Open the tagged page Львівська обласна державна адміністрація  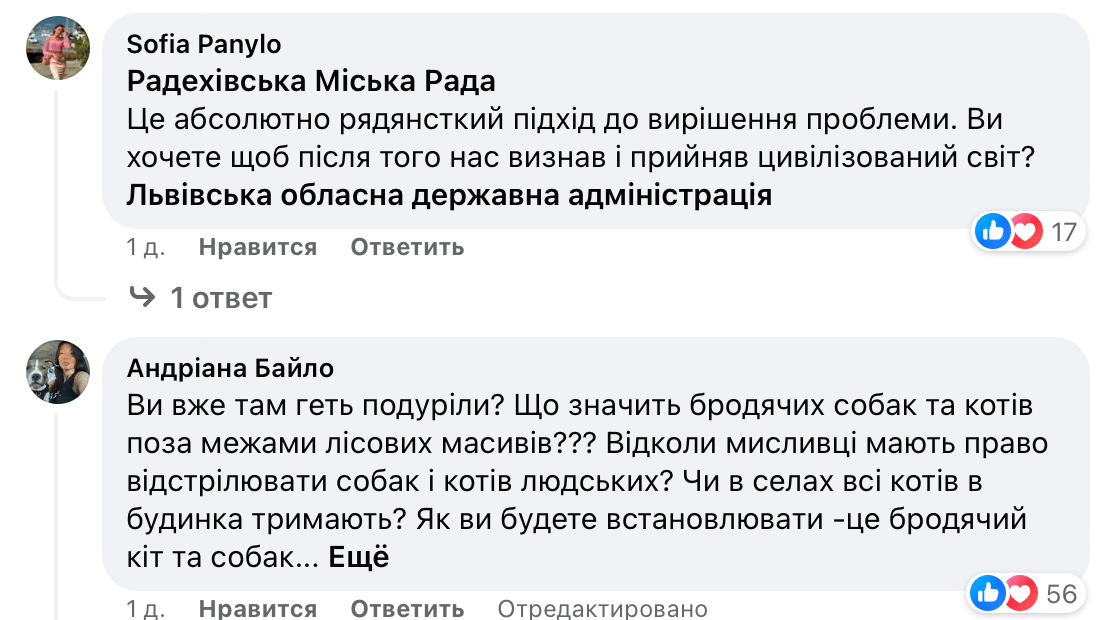(449, 195)
